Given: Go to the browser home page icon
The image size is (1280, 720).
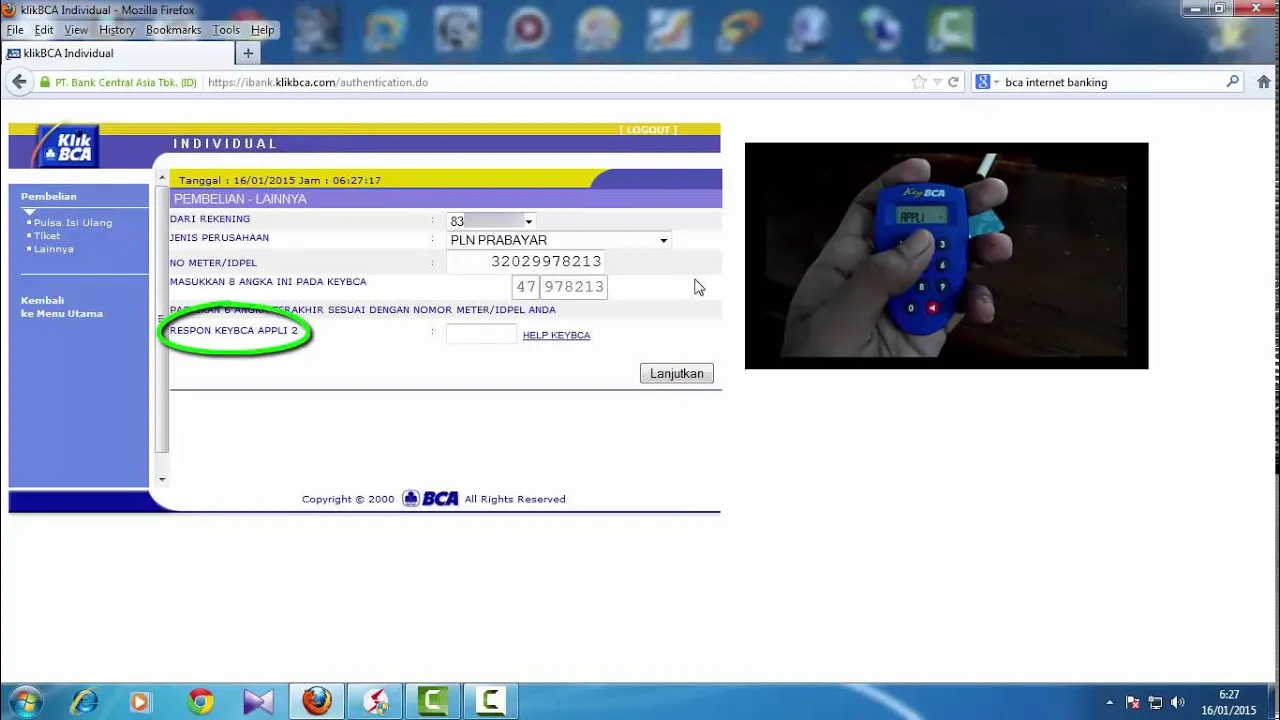Looking at the screenshot, I should [1265, 82].
